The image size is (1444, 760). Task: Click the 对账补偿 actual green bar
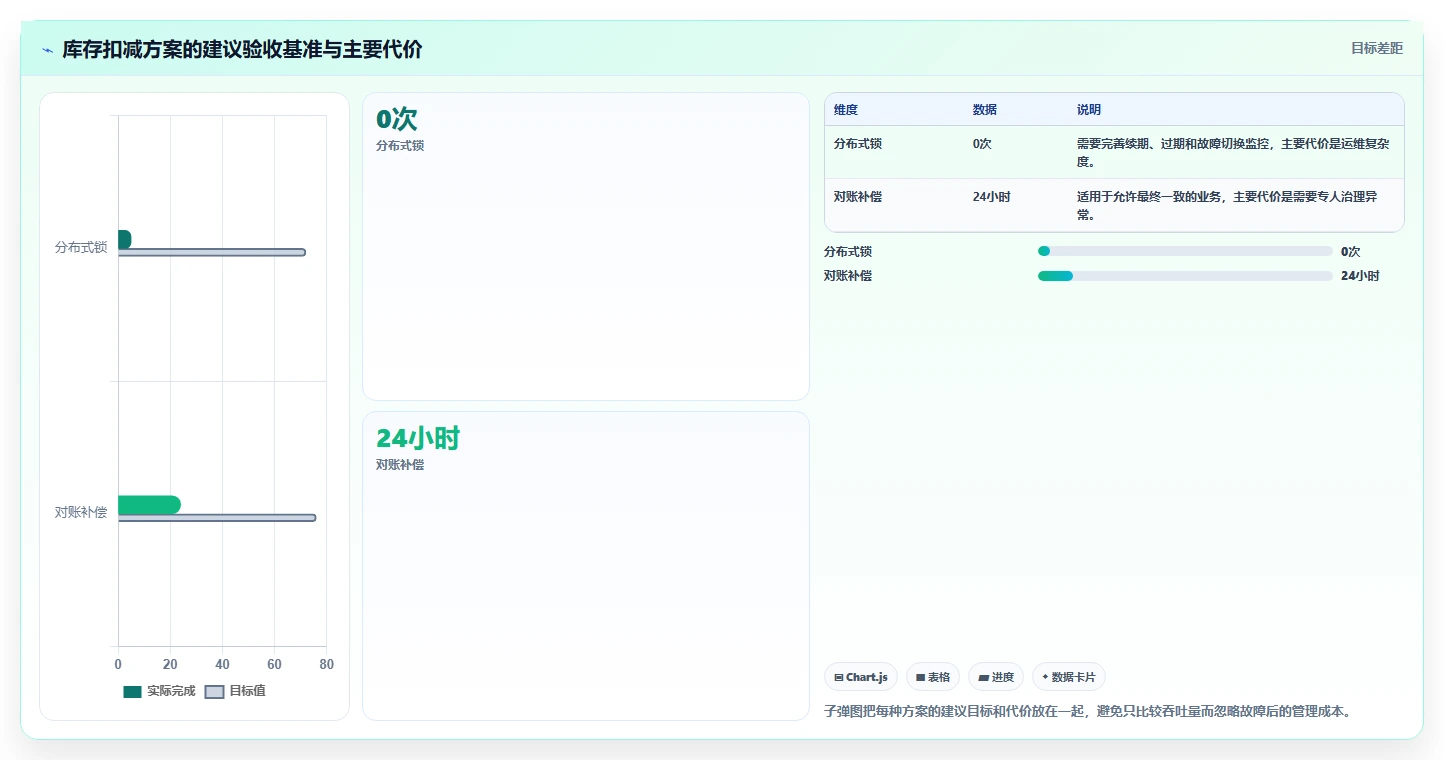149,505
